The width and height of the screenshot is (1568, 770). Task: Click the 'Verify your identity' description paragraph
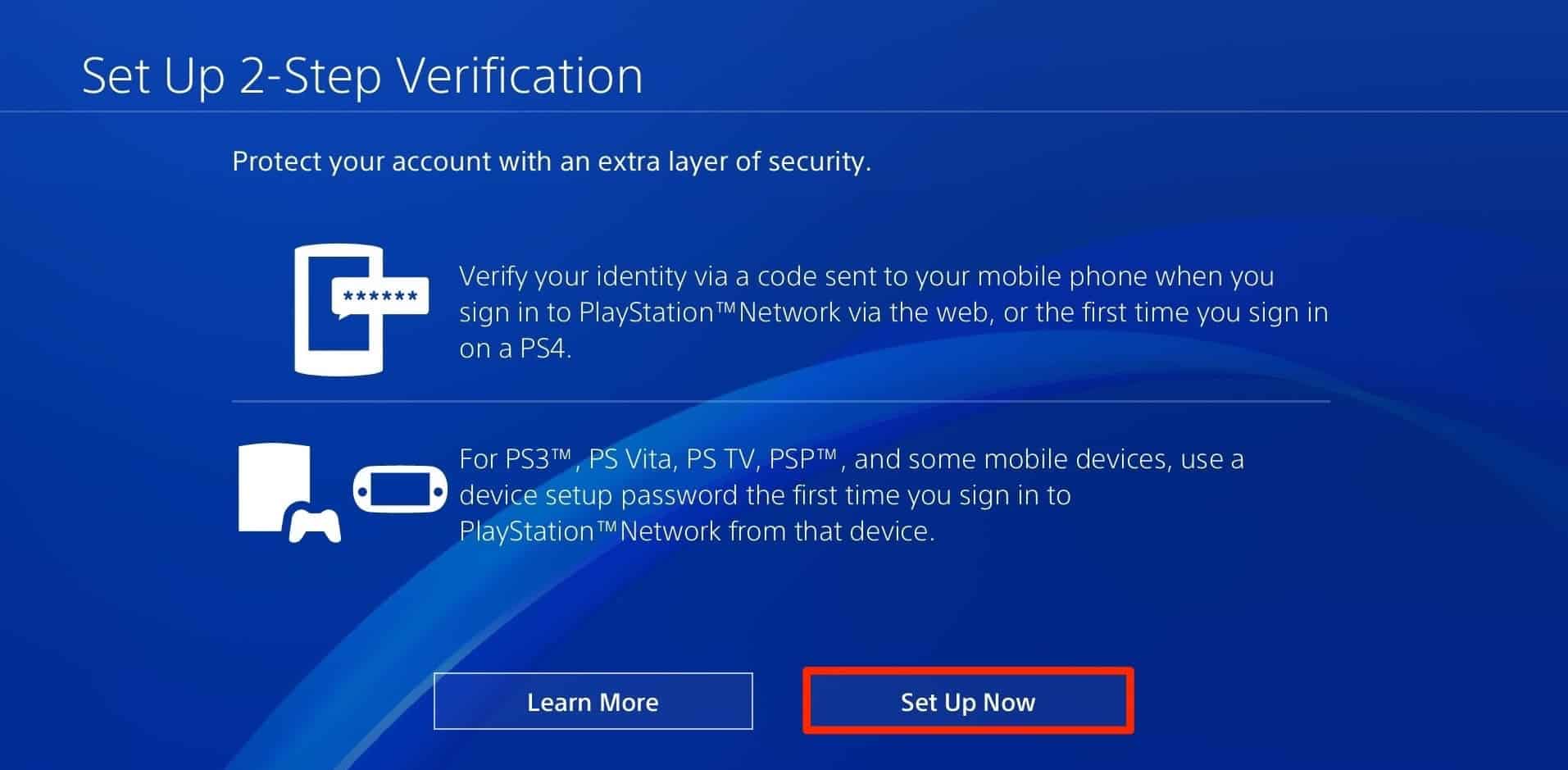[893, 312]
